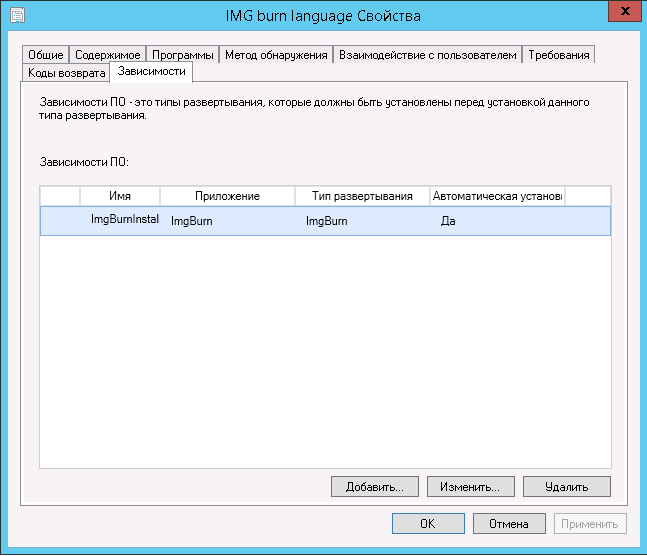This screenshot has height=556, width=647.
Task: Sort the list by the Имя column header
Action: pyautogui.click(x=119, y=196)
